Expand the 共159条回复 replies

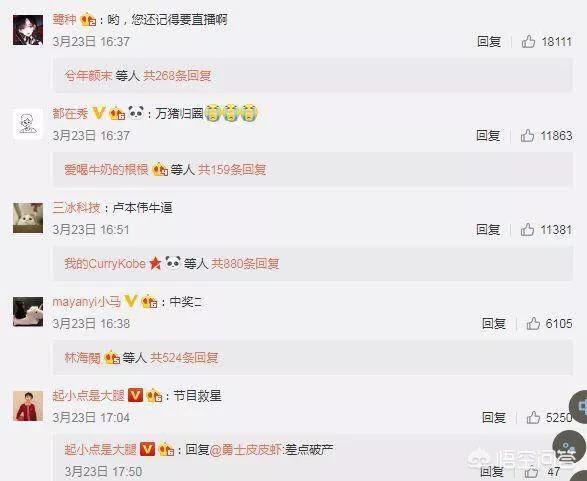point(232,170)
